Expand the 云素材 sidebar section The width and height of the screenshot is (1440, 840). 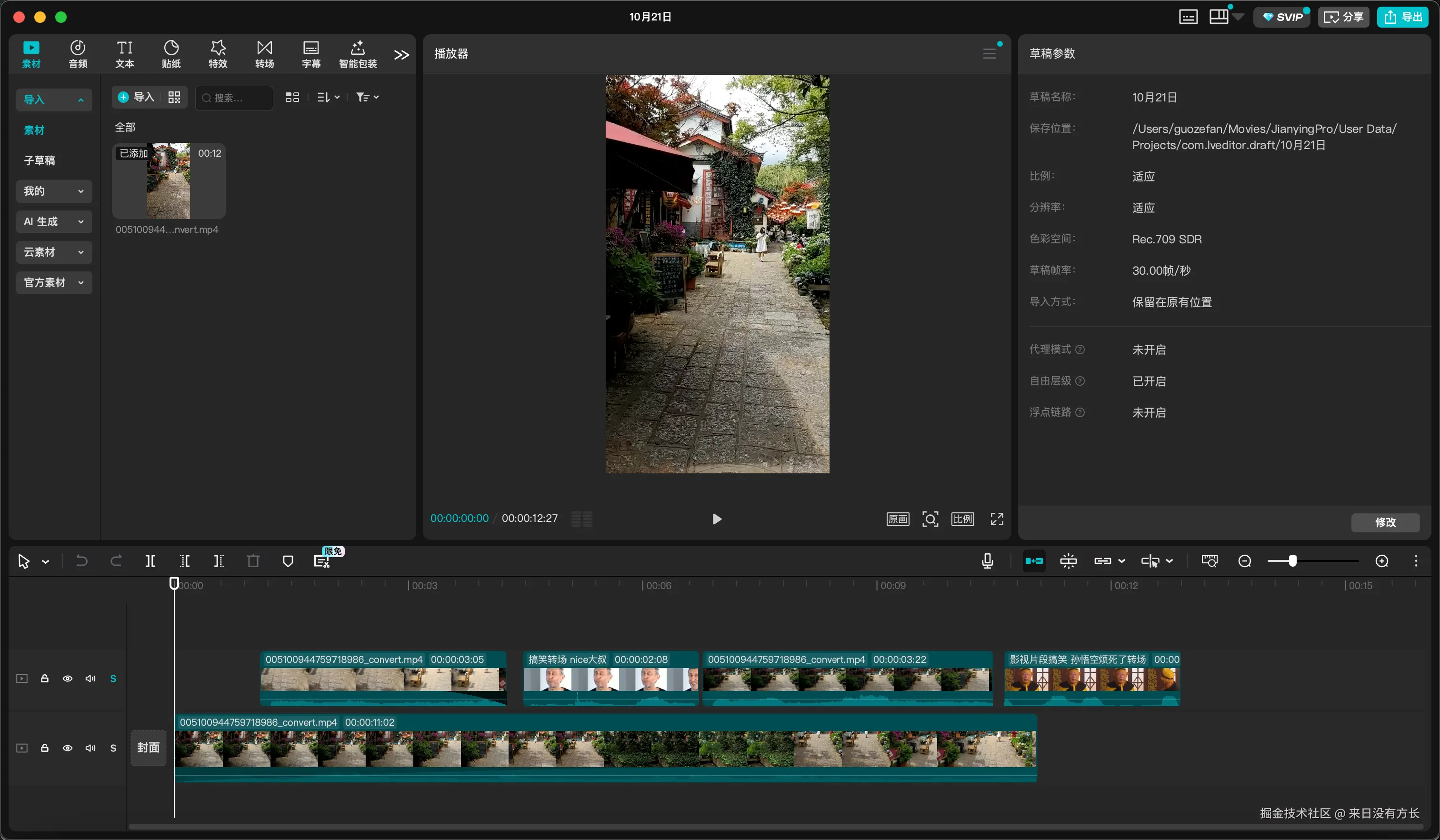pos(54,252)
